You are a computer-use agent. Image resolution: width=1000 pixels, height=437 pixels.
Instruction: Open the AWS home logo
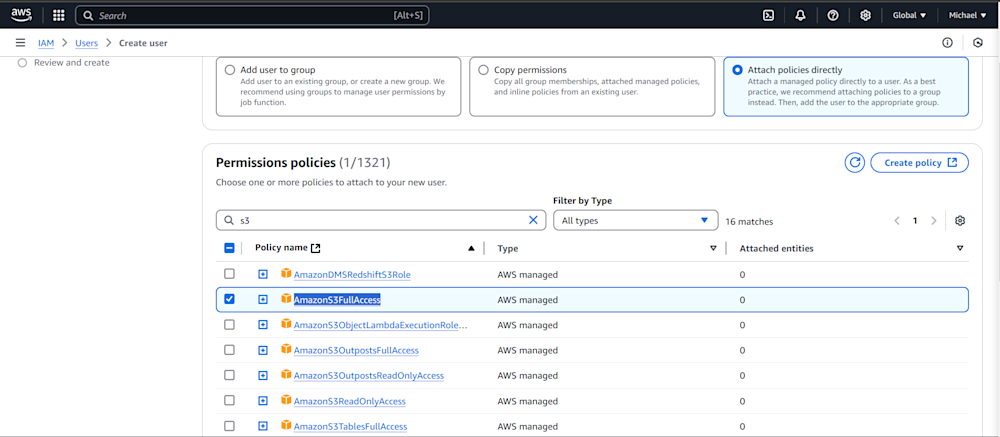(21, 15)
